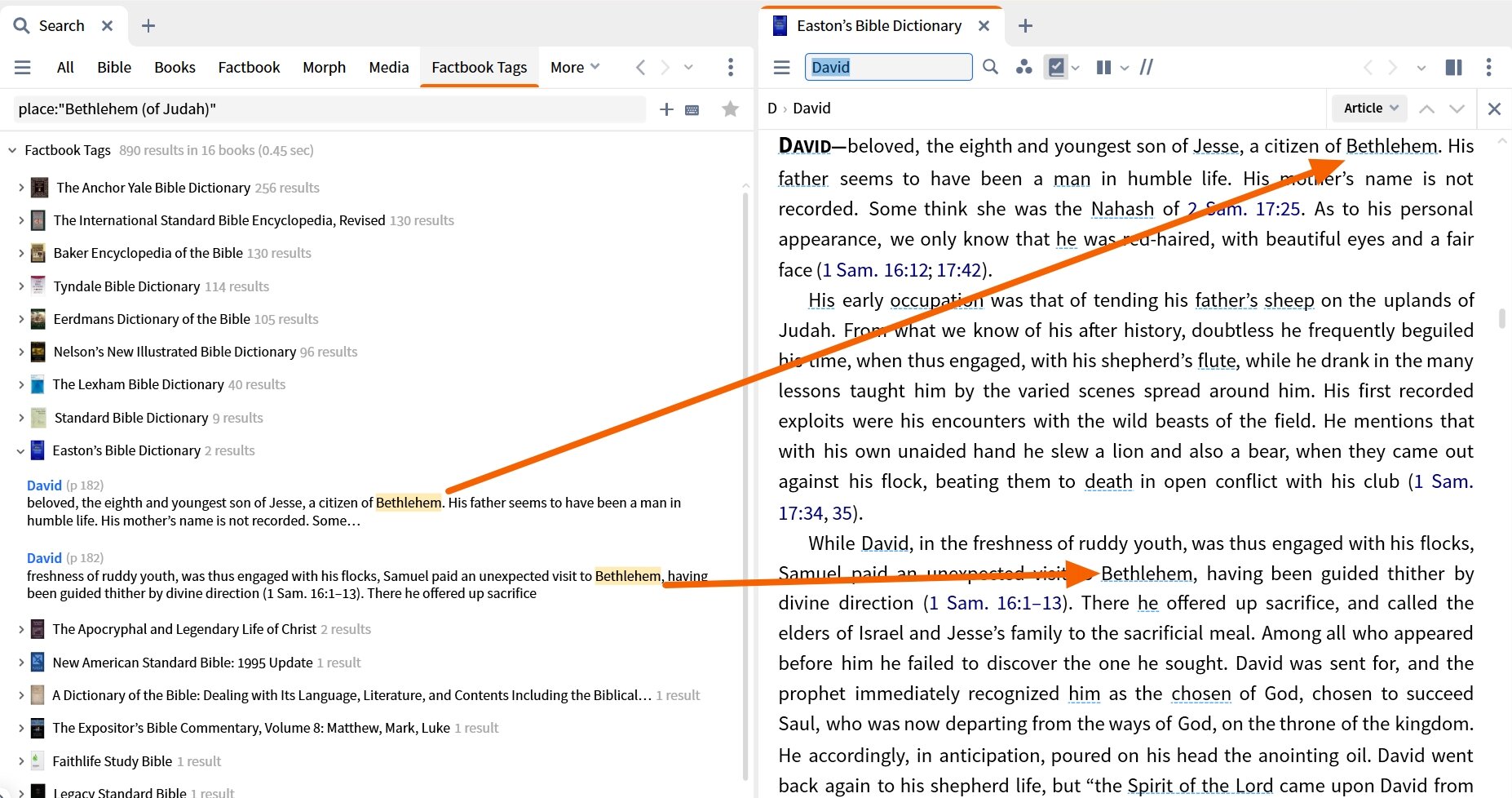Screen dimensions: 1512x798
Task: Go to next article with down arrow
Action: 1457,109
